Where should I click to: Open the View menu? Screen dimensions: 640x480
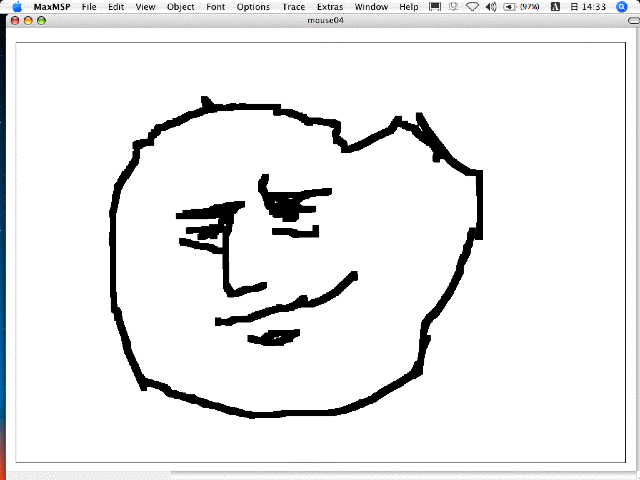click(x=145, y=7)
